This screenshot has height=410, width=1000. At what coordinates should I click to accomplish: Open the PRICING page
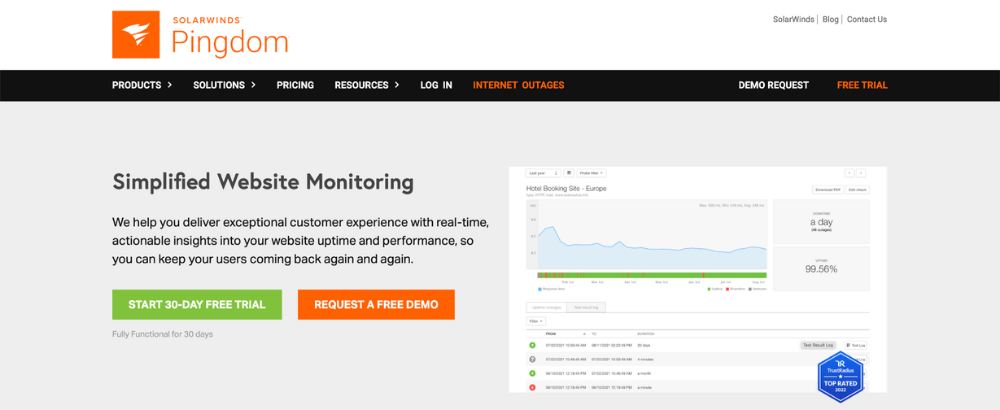tap(295, 85)
